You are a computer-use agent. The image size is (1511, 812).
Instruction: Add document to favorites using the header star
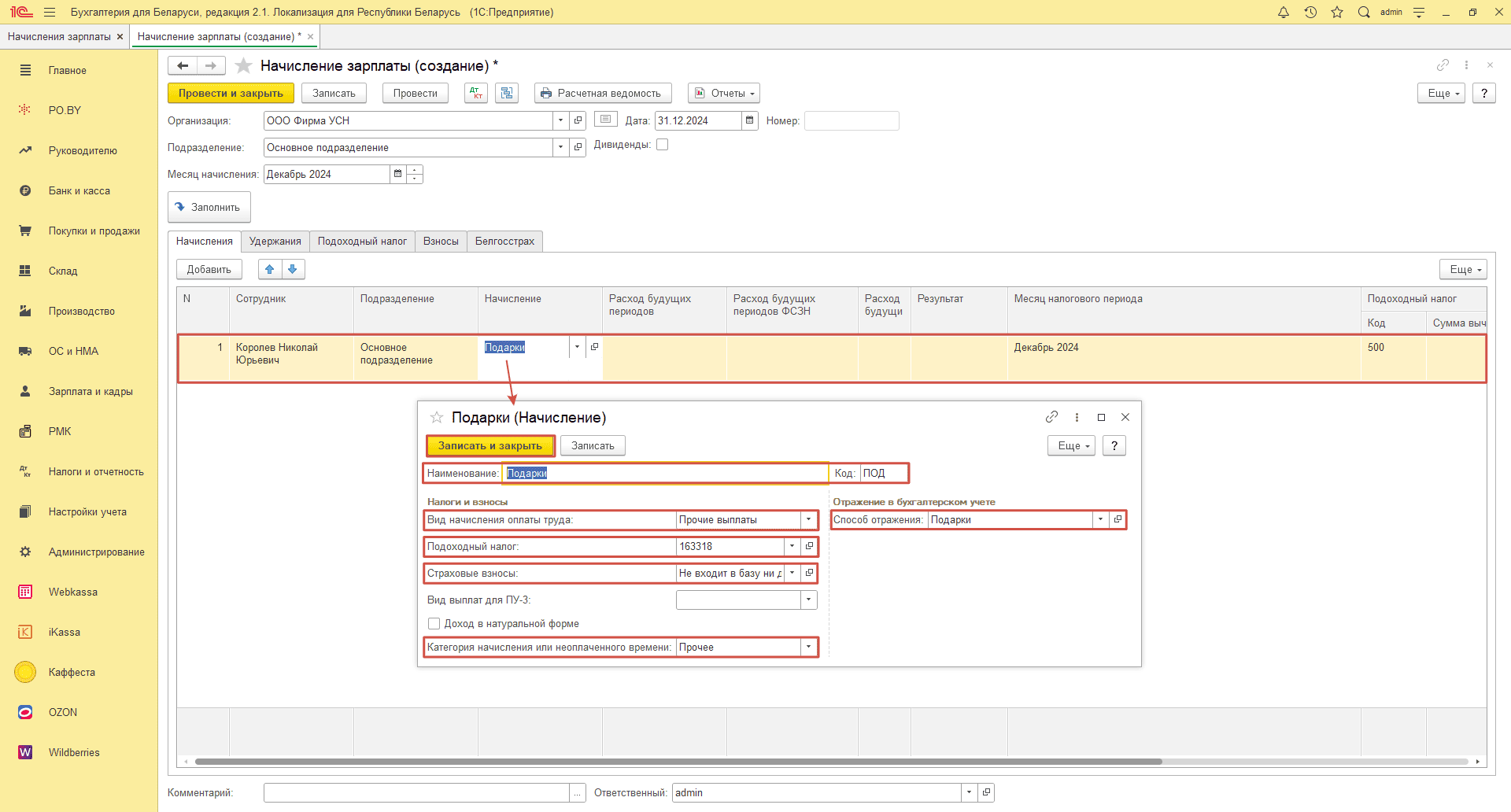(244, 66)
